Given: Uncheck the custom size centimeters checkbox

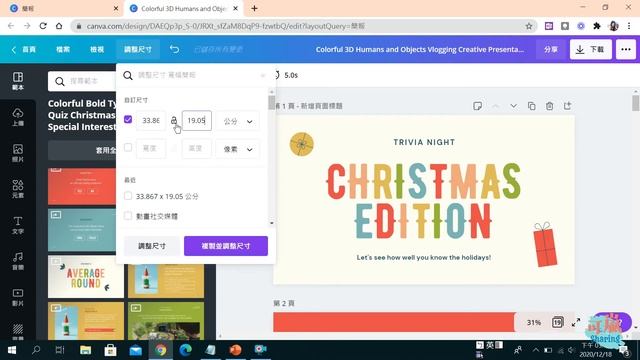Looking at the screenshot, I should (128, 120).
